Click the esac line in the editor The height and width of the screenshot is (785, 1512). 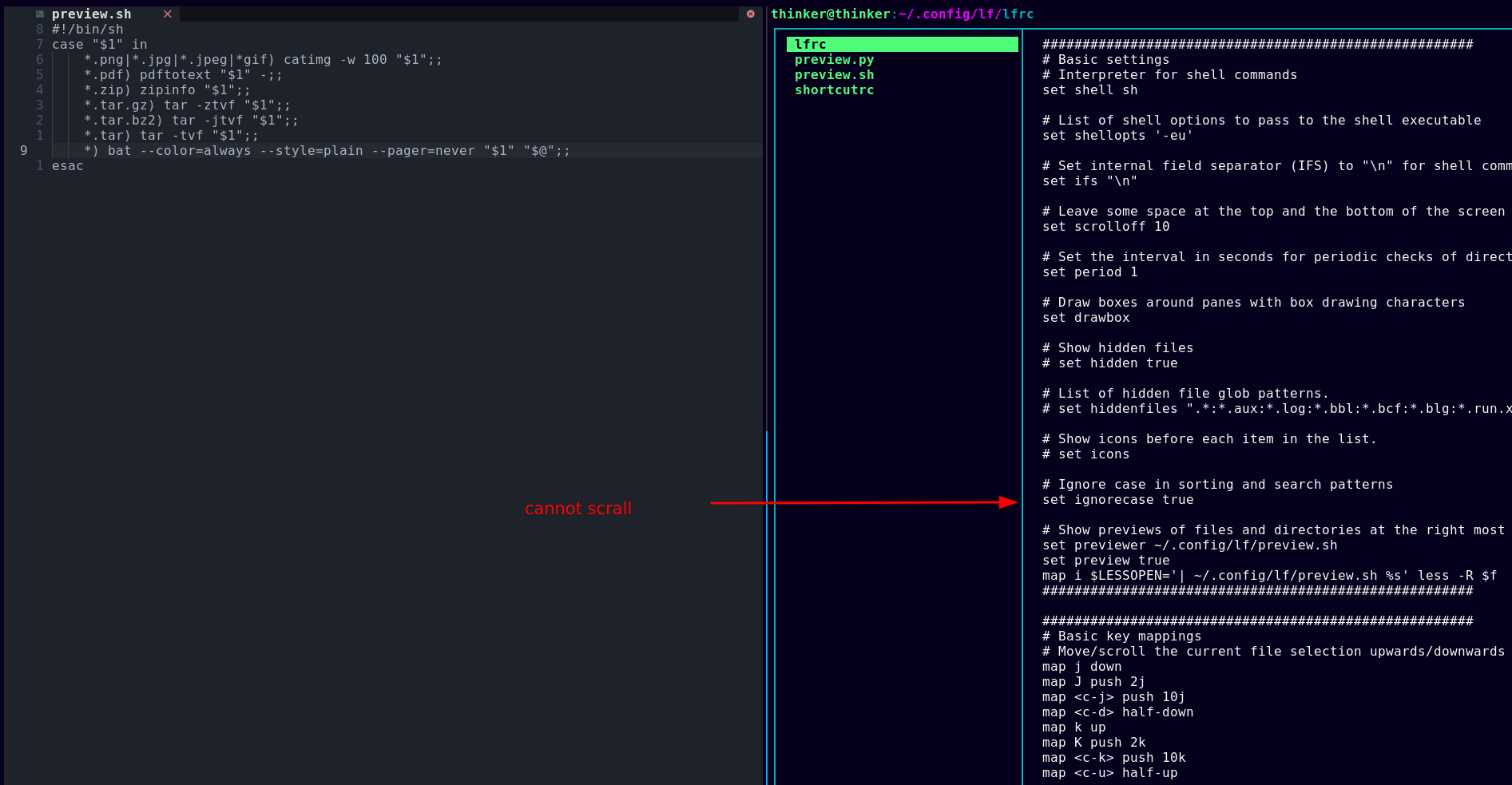tap(68, 165)
